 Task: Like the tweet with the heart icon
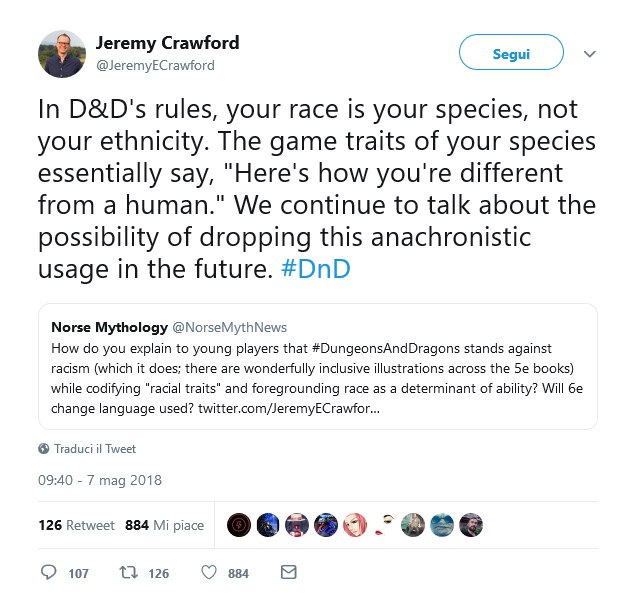(209, 573)
